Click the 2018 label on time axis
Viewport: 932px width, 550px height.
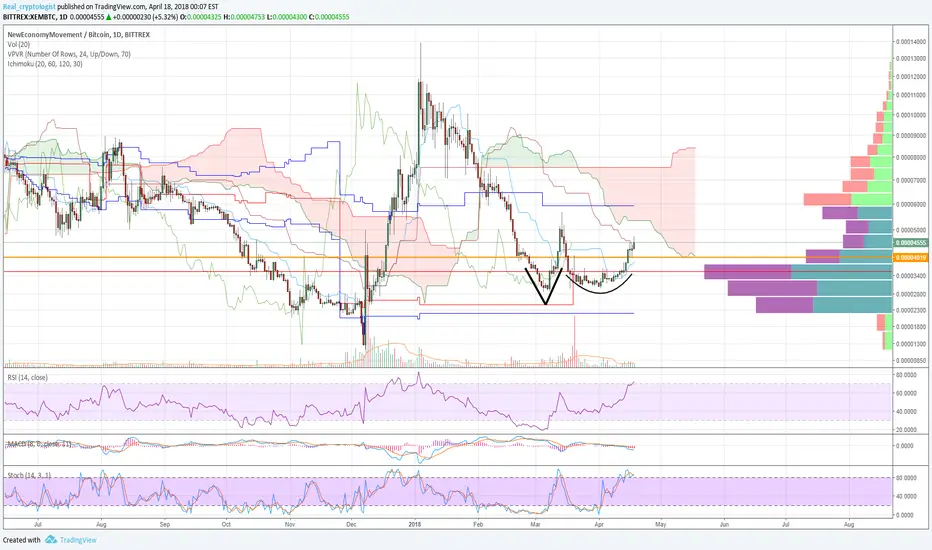tap(415, 524)
